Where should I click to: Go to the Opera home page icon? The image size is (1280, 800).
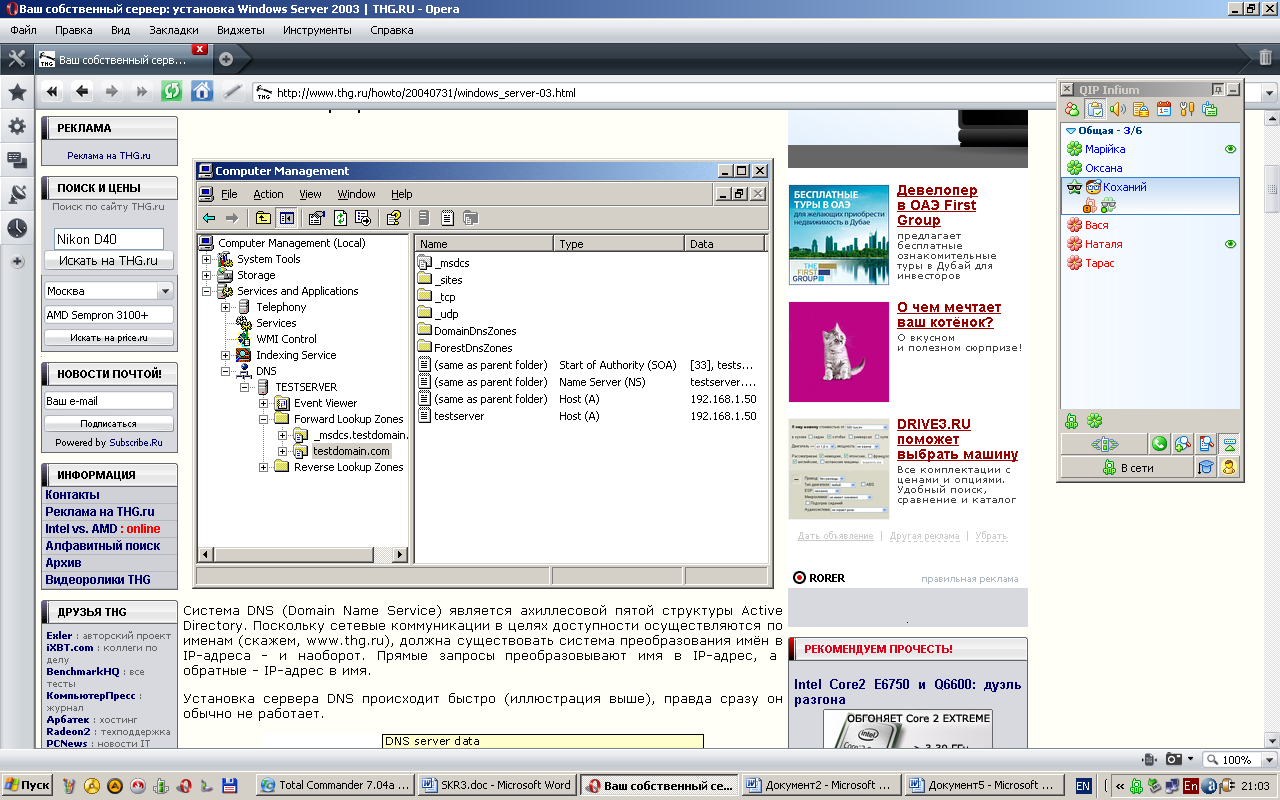point(202,92)
